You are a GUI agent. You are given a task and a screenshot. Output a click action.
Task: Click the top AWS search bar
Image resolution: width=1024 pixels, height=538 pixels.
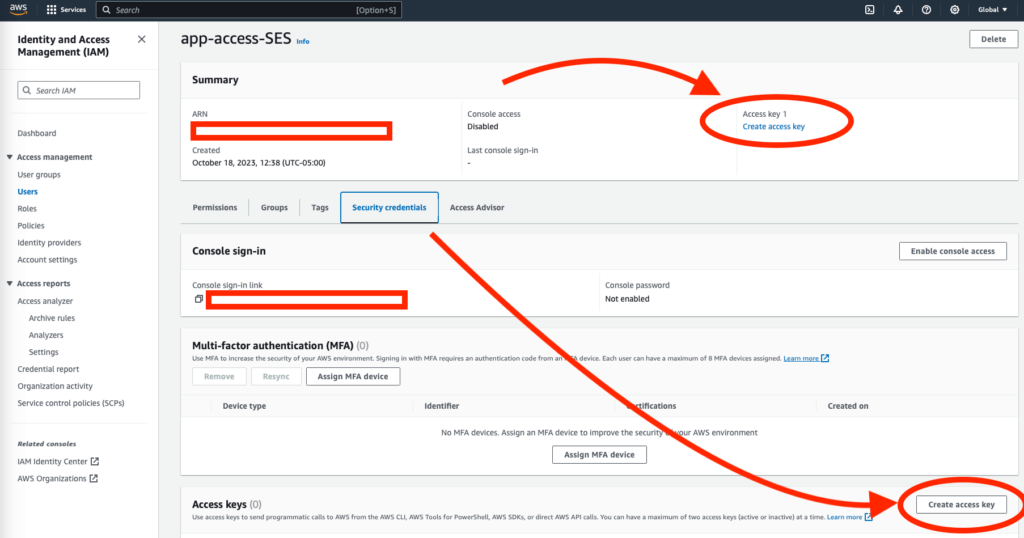coord(249,10)
